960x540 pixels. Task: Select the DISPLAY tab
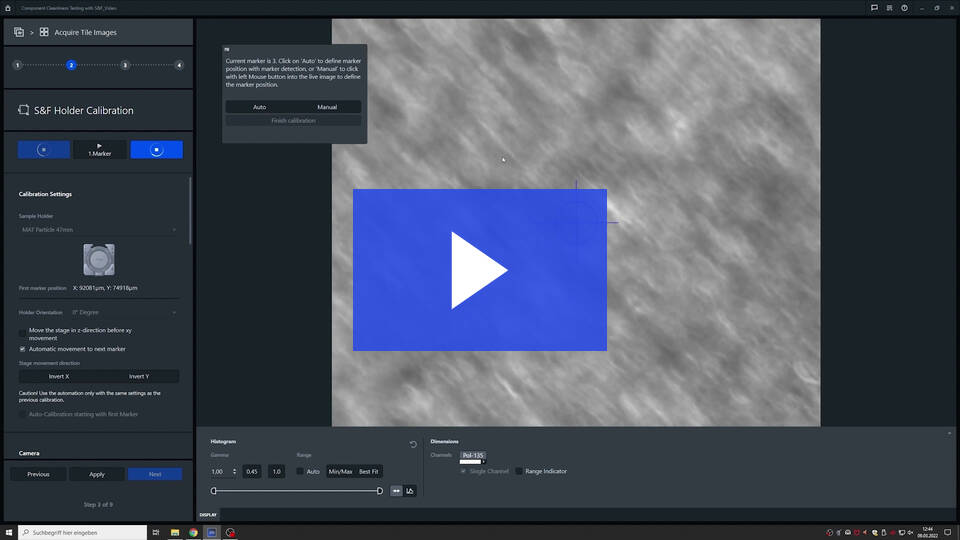pyautogui.click(x=208, y=515)
